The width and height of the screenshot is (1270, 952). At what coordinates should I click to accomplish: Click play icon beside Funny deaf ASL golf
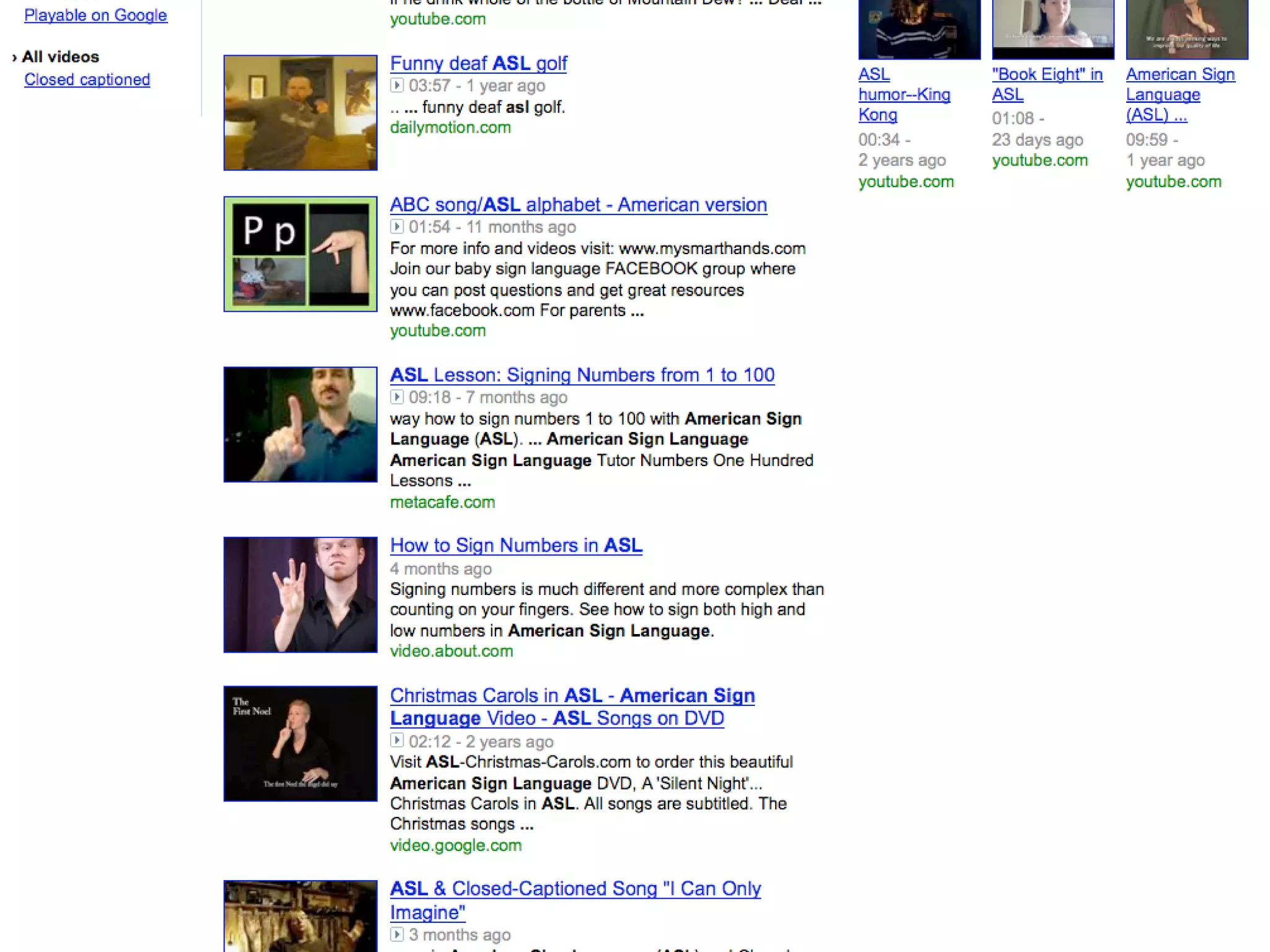pyautogui.click(x=397, y=86)
